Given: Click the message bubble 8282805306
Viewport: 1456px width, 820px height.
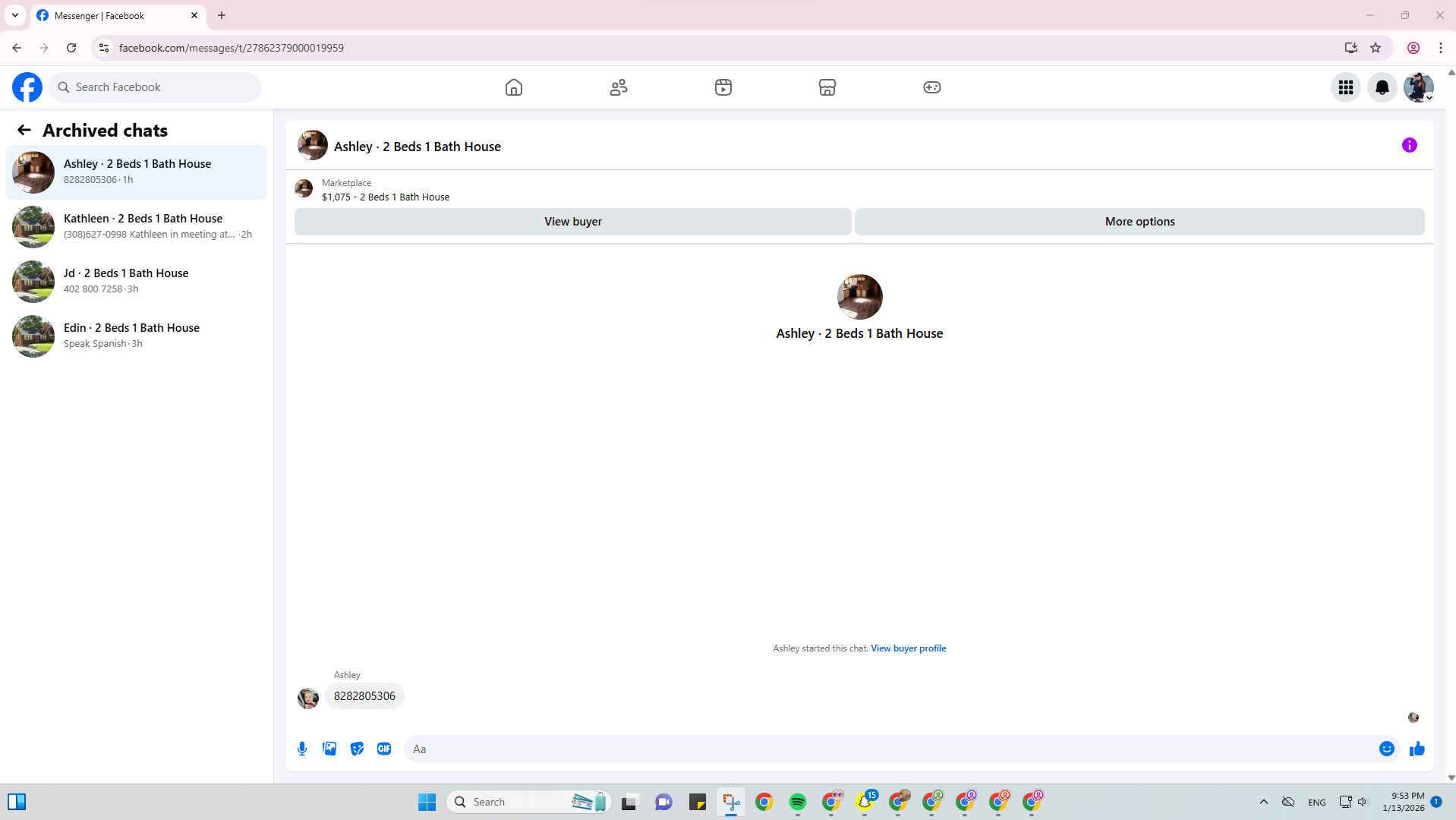Looking at the screenshot, I should (x=364, y=696).
